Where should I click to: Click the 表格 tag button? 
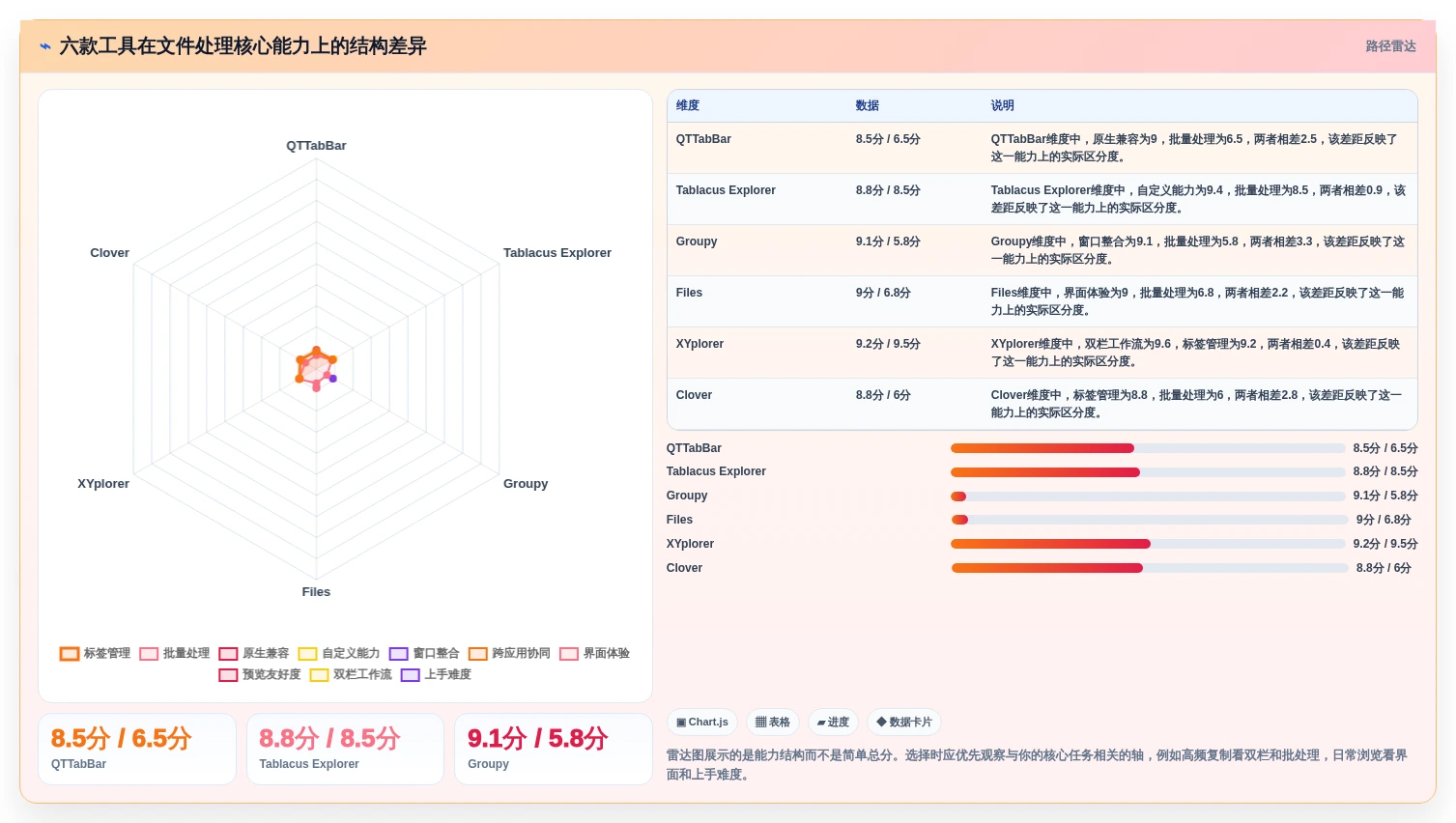(773, 723)
